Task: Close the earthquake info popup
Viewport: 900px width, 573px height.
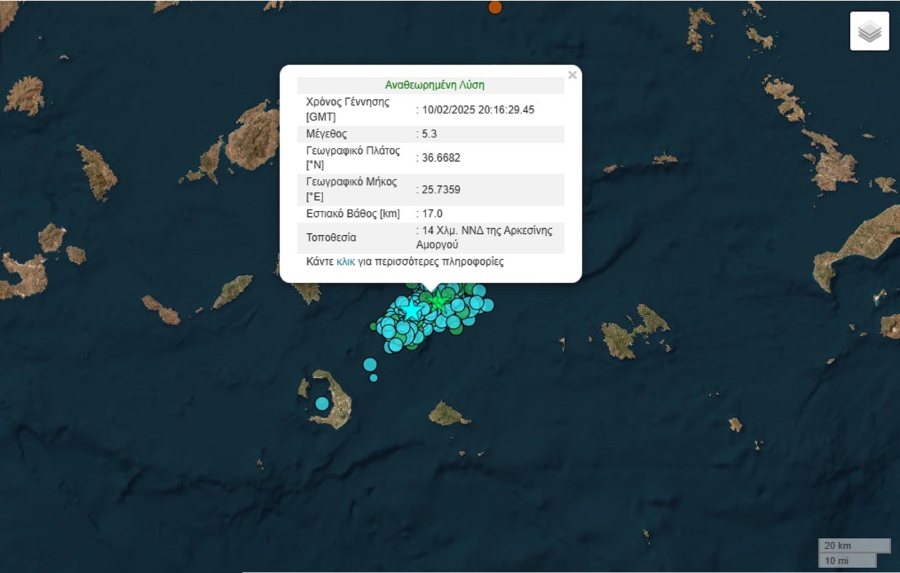Action: pyautogui.click(x=572, y=75)
